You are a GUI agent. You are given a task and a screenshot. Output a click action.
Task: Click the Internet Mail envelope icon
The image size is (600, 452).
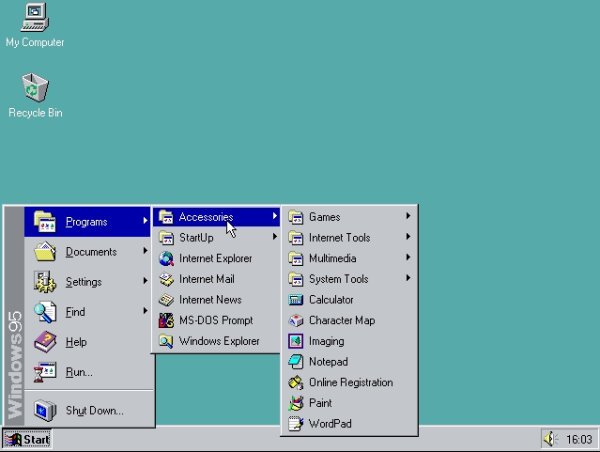[166, 279]
